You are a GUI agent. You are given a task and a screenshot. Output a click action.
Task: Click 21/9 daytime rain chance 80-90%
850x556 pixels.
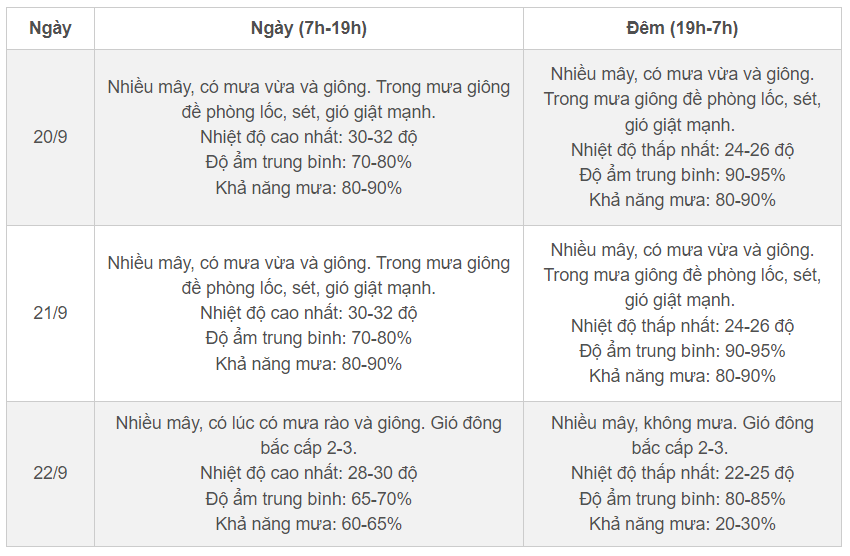pyautogui.click(x=308, y=364)
